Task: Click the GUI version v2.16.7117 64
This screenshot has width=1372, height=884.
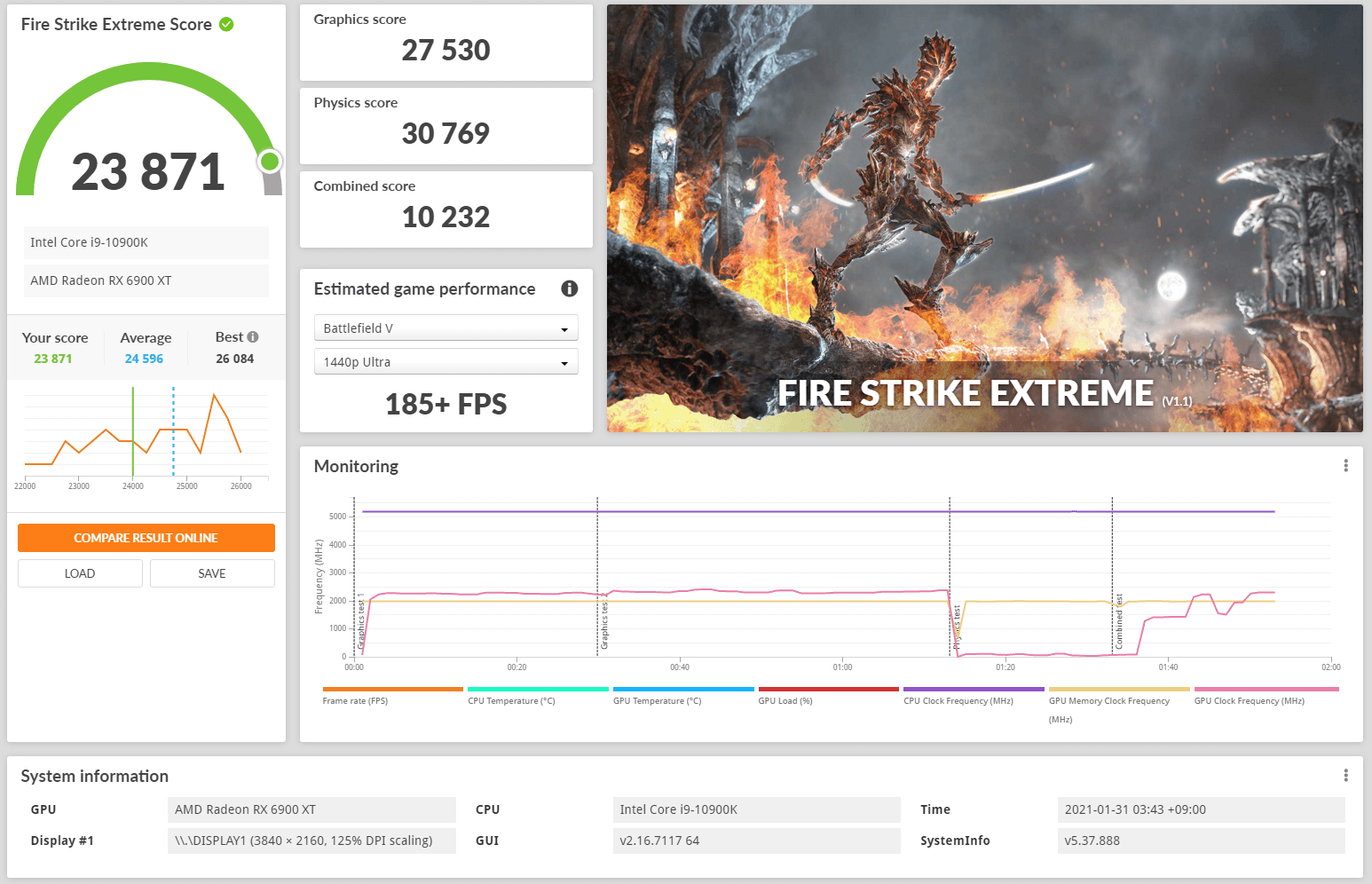Action: [x=757, y=841]
